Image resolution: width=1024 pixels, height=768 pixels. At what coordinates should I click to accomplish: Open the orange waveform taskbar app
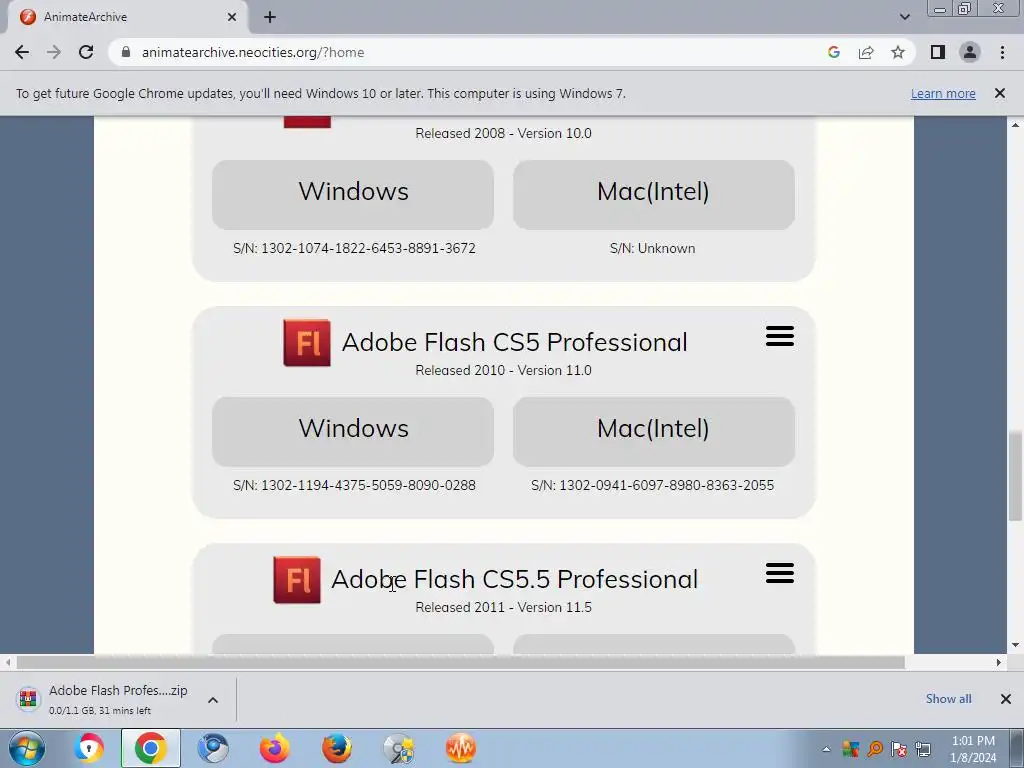click(461, 748)
